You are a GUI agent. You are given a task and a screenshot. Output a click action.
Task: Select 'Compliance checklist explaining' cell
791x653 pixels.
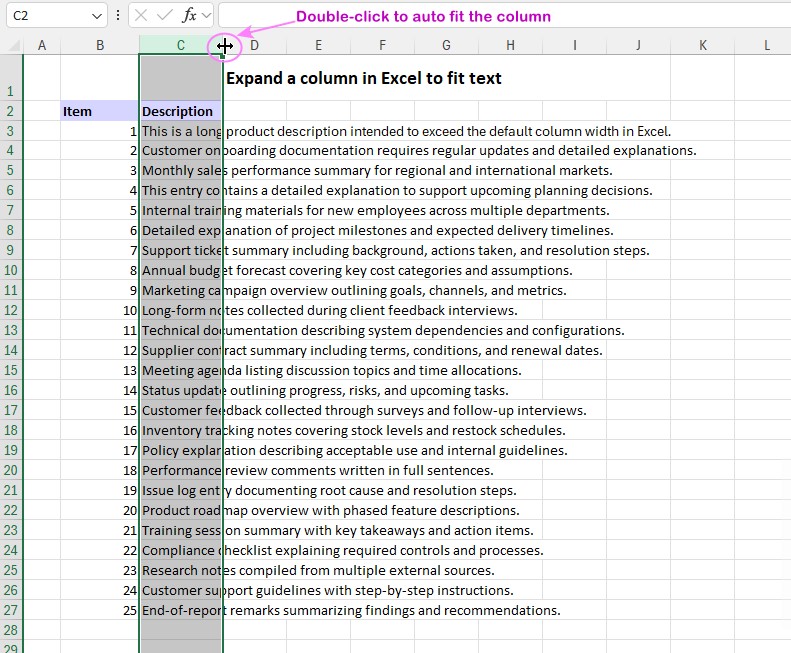coord(181,551)
